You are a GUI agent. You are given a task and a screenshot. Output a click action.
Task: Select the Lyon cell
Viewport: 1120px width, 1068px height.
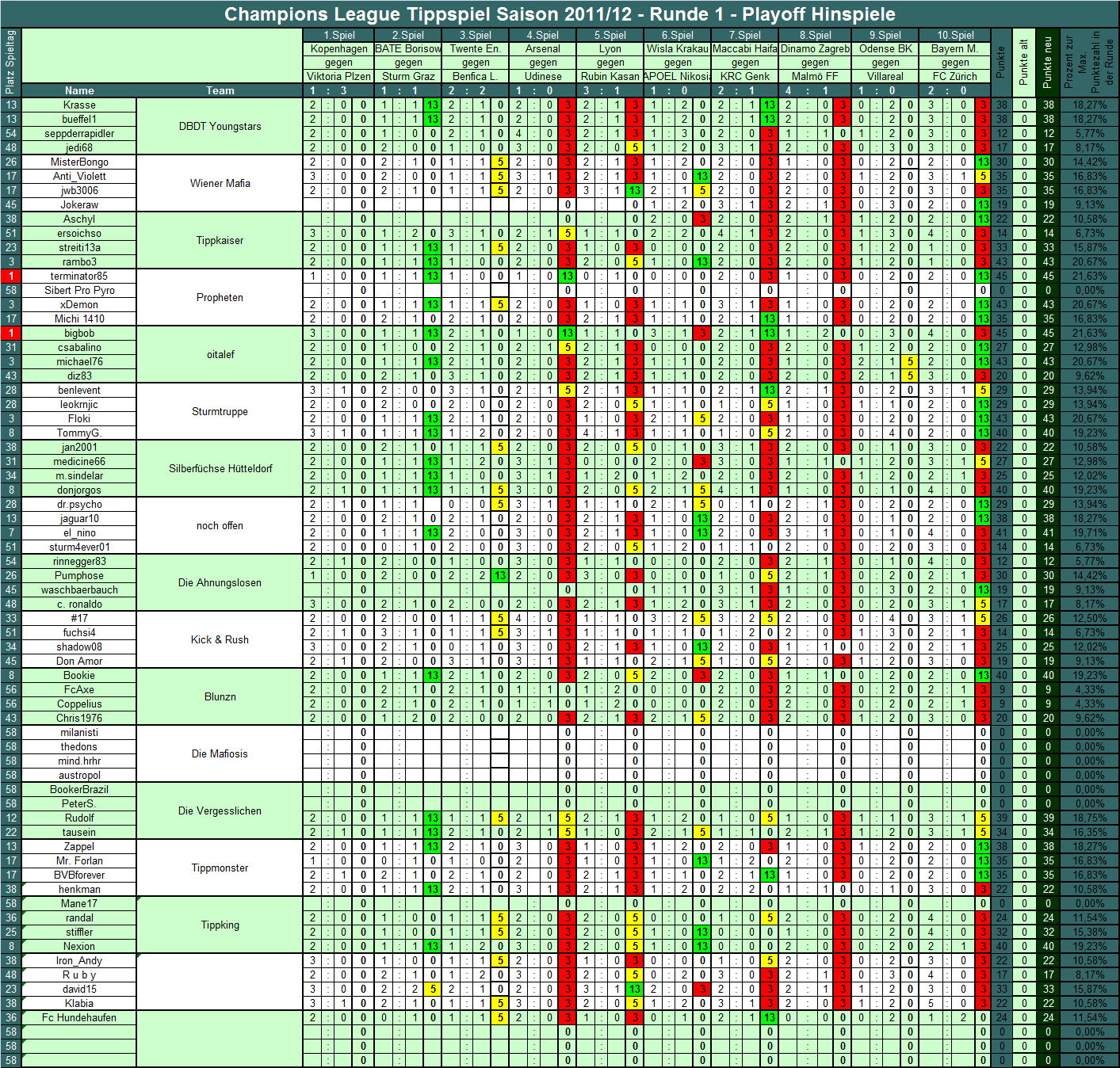click(610, 48)
